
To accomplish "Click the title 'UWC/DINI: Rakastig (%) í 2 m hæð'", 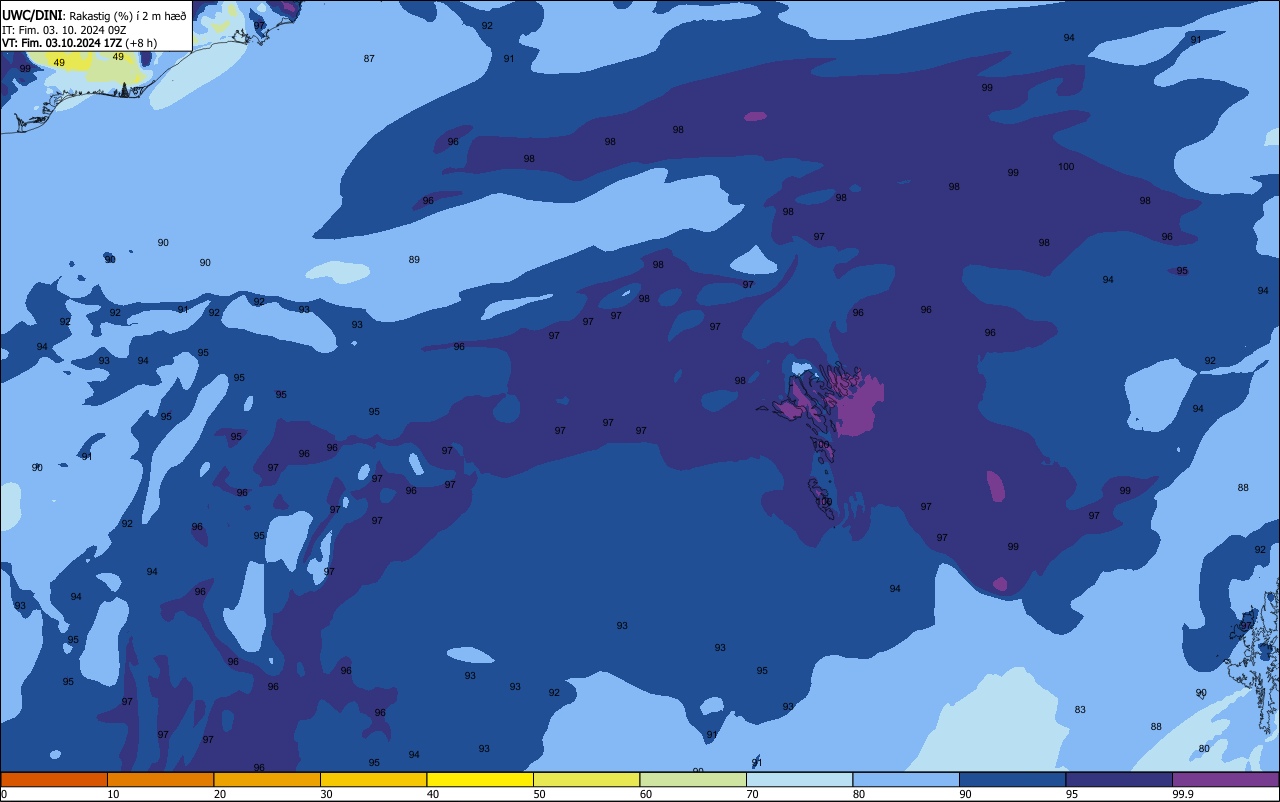I will 94,15.
